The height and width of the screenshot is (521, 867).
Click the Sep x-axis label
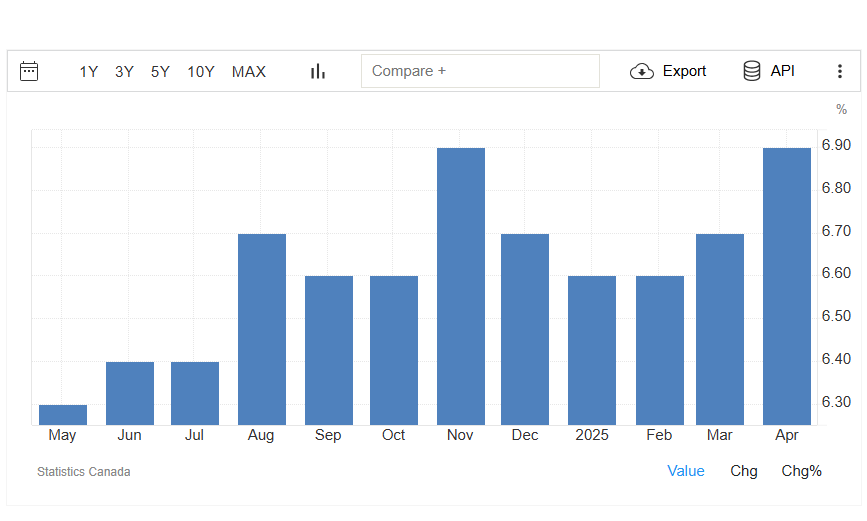[328, 435]
